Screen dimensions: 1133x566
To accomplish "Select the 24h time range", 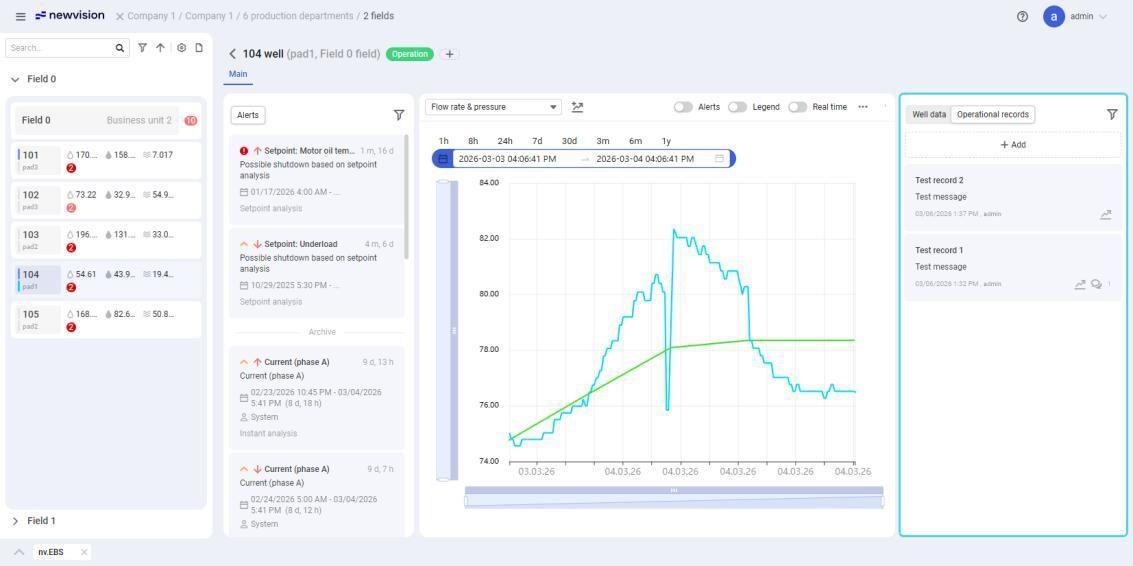I will pos(505,141).
